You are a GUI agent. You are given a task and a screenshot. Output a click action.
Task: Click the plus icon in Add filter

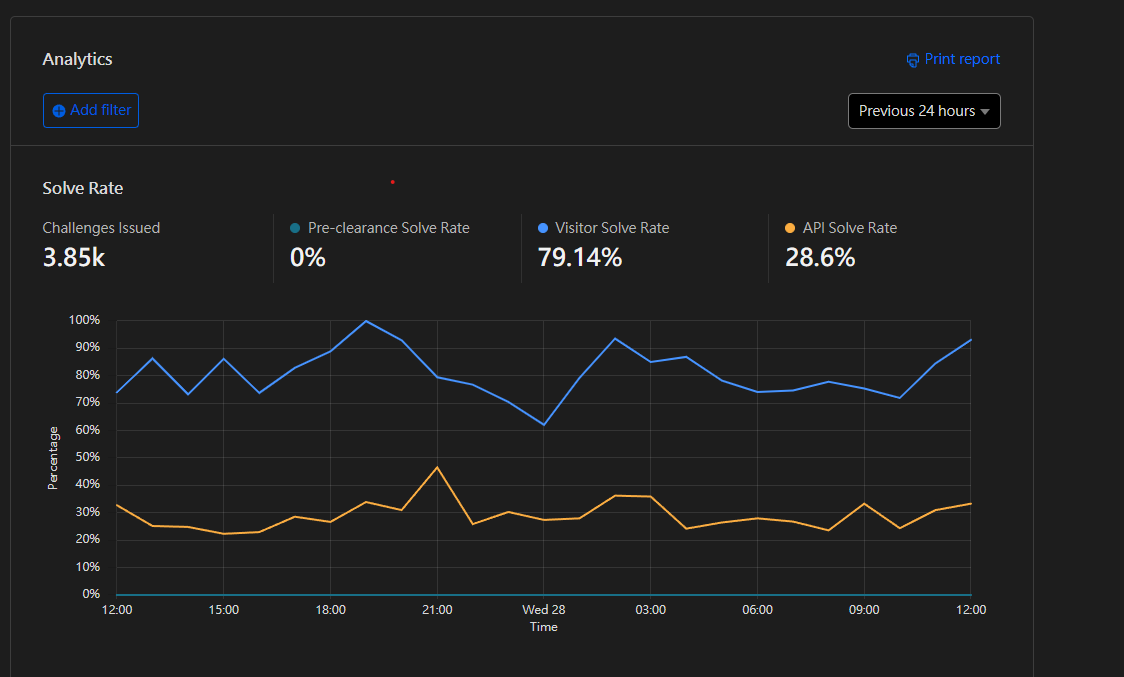(59, 111)
